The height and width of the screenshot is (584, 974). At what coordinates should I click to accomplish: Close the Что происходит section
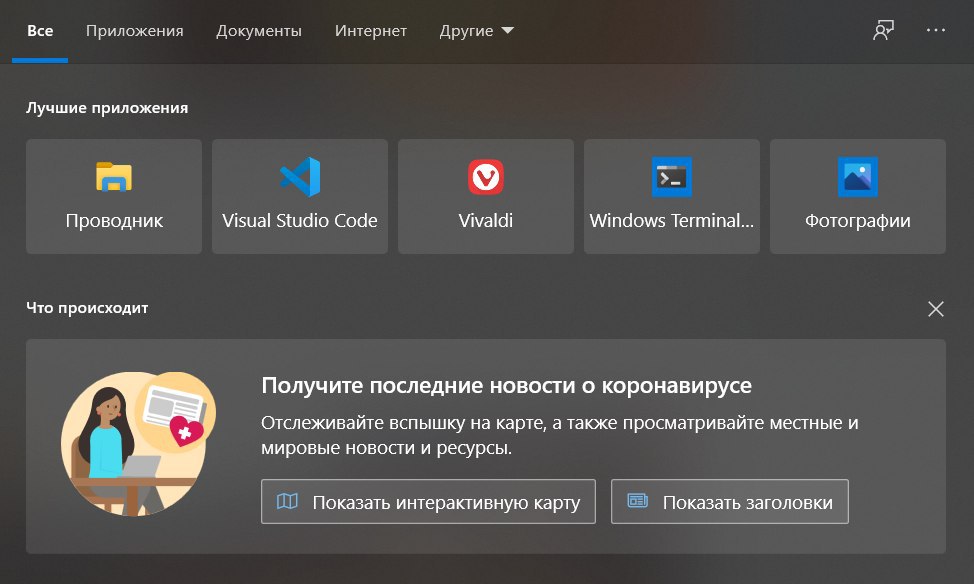[x=935, y=309]
